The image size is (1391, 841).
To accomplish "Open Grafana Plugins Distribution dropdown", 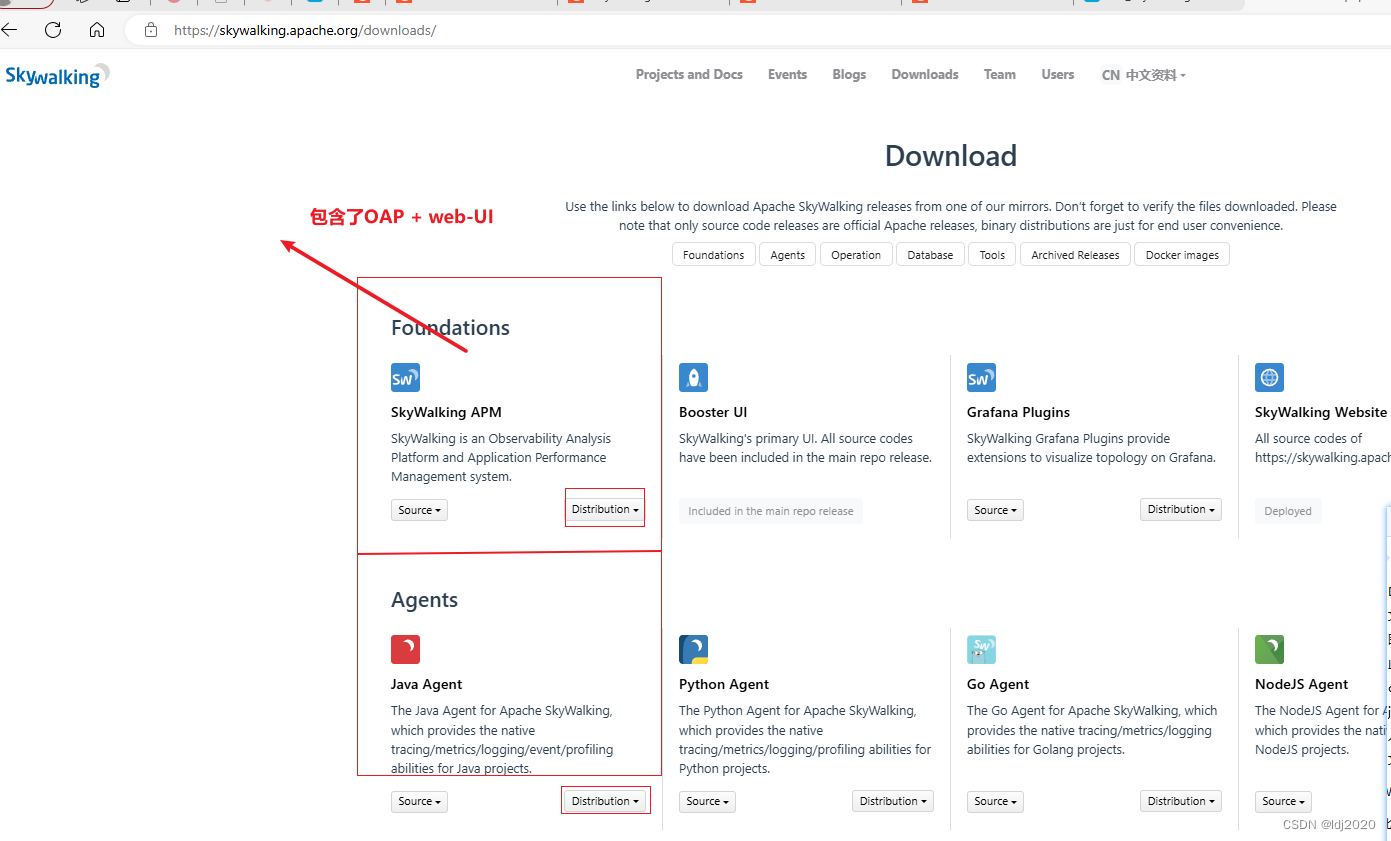I will click(1181, 509).
